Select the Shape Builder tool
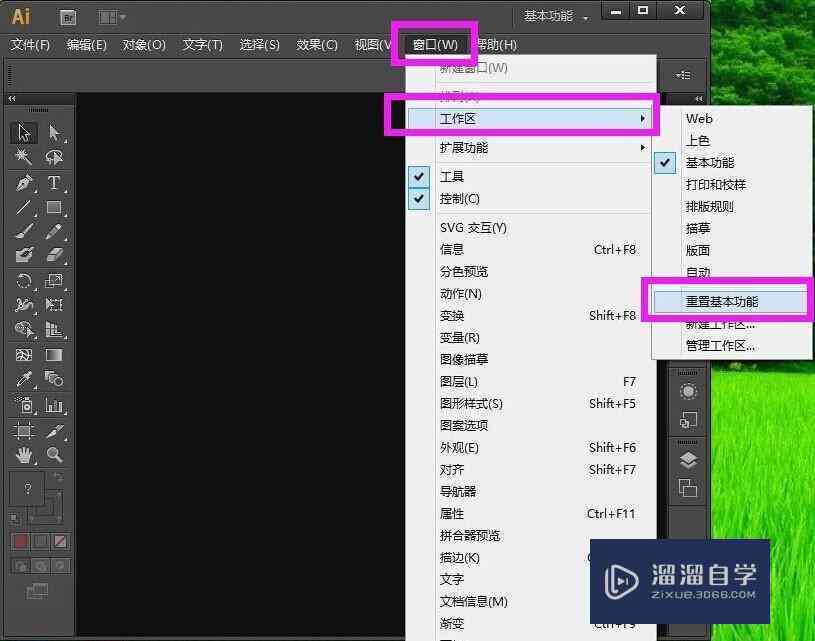This screenshot has width=815, height=641. point(24,329)
